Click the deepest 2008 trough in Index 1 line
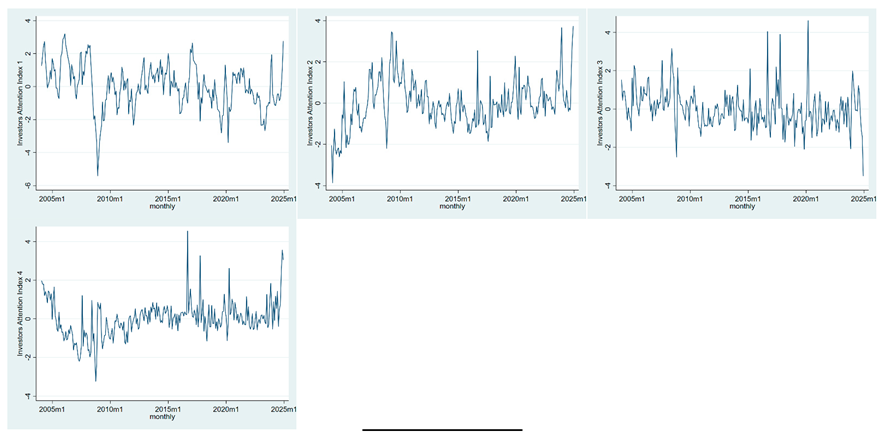Screen dimensions: 884x436 click(x=97, y=175)
